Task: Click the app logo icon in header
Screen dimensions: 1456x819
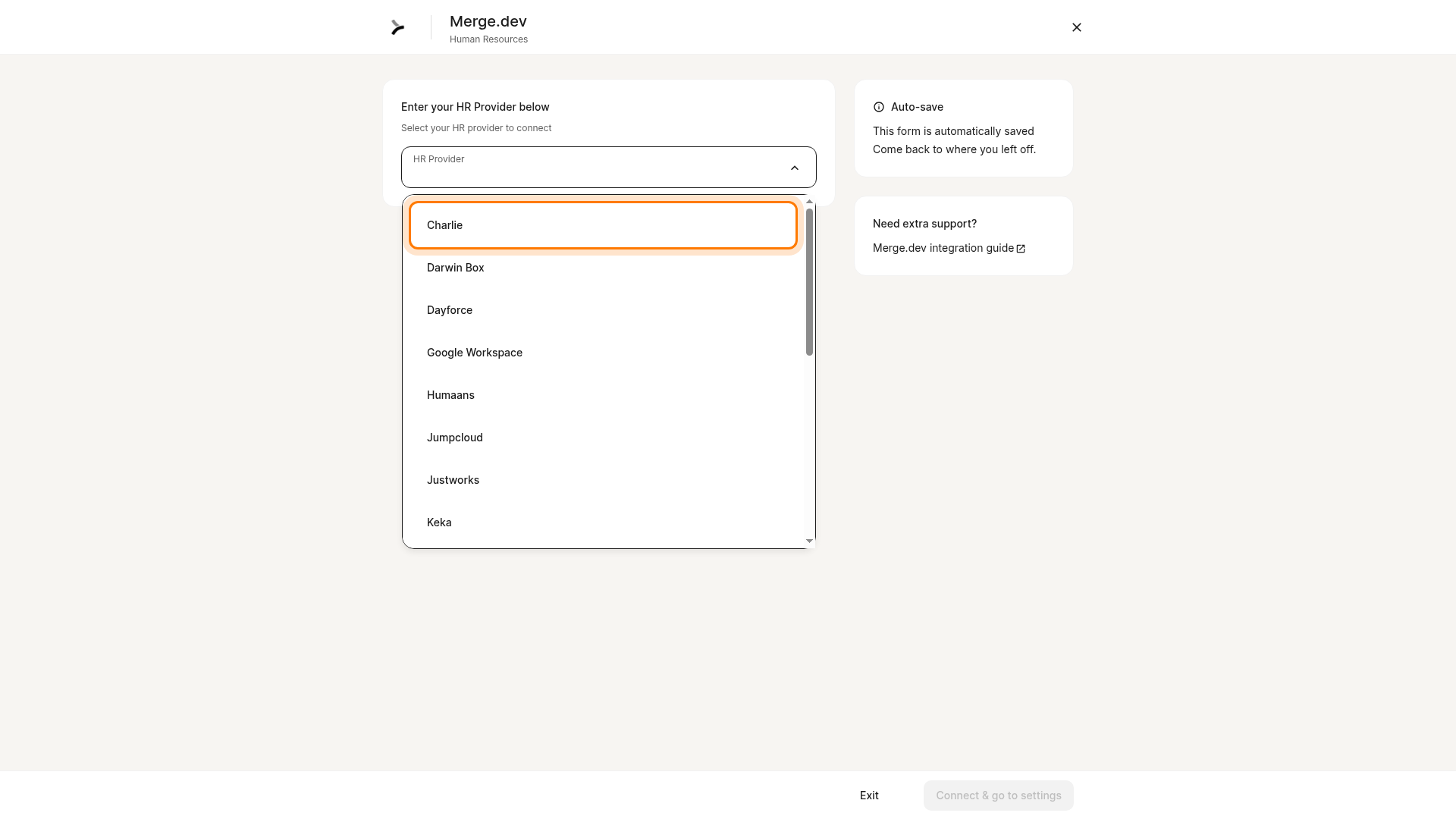Action: pos(397,27)
